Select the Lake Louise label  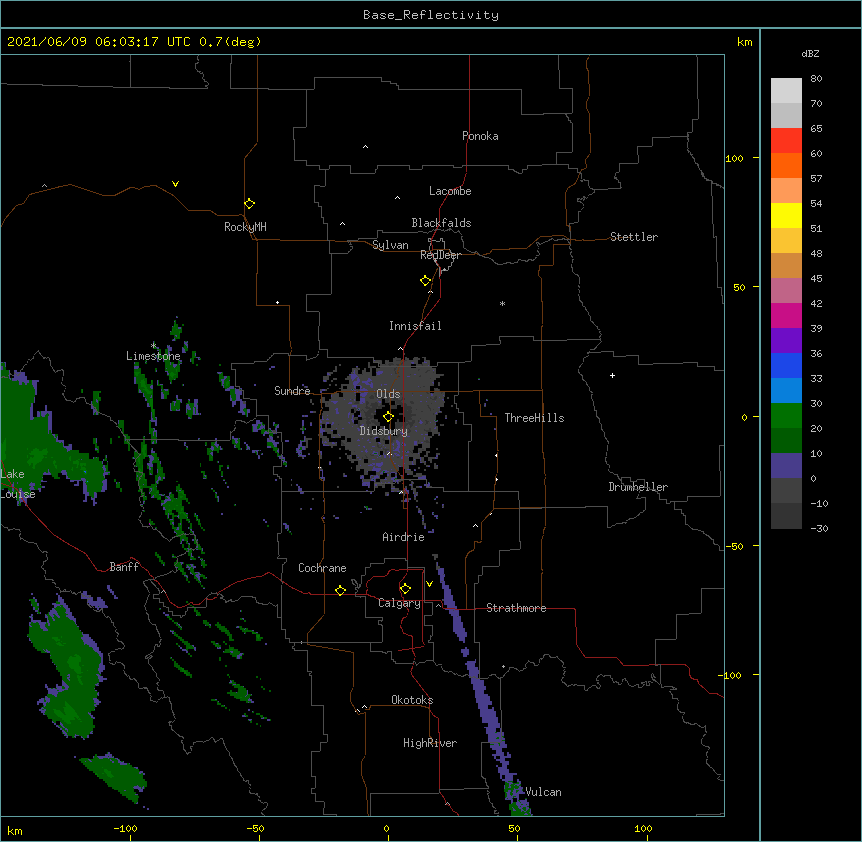point(16,484)
